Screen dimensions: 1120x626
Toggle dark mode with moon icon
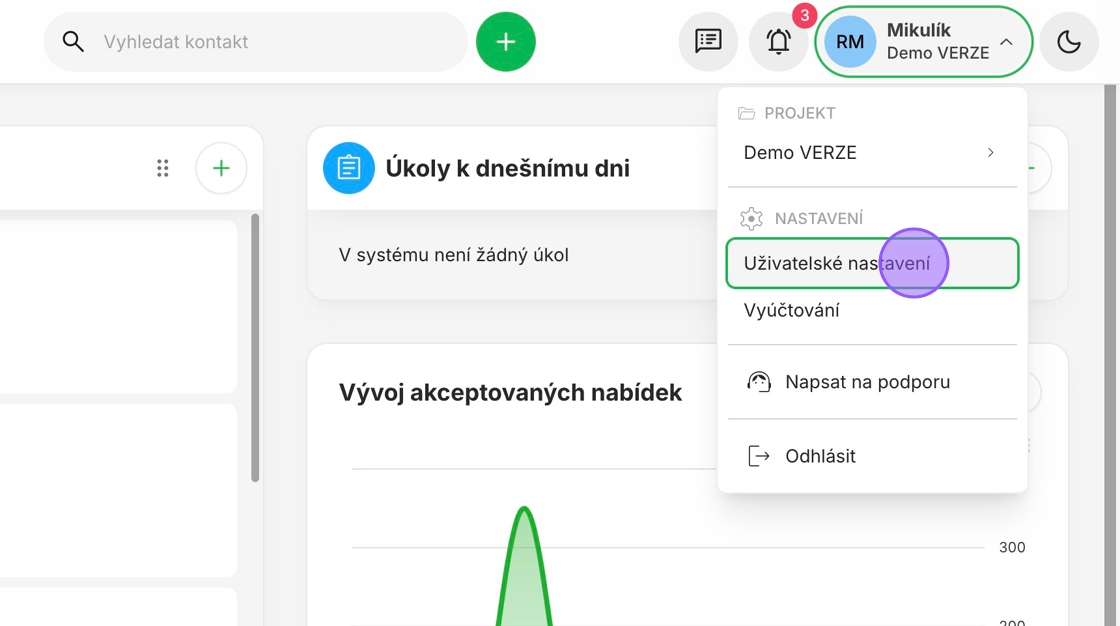click(x=1069, y=41)
